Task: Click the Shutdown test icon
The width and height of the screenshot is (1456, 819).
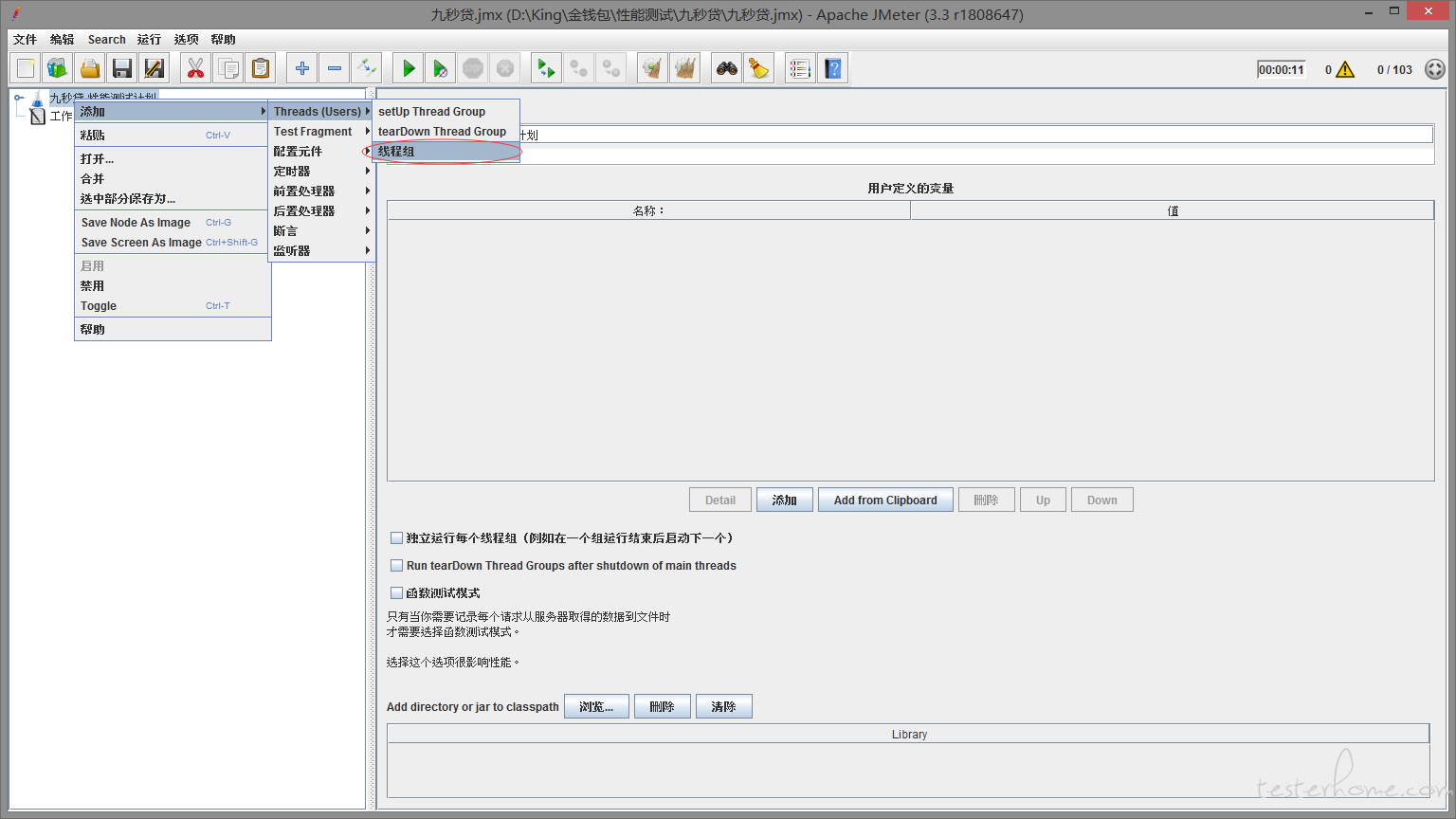Action: click(505, 68)
